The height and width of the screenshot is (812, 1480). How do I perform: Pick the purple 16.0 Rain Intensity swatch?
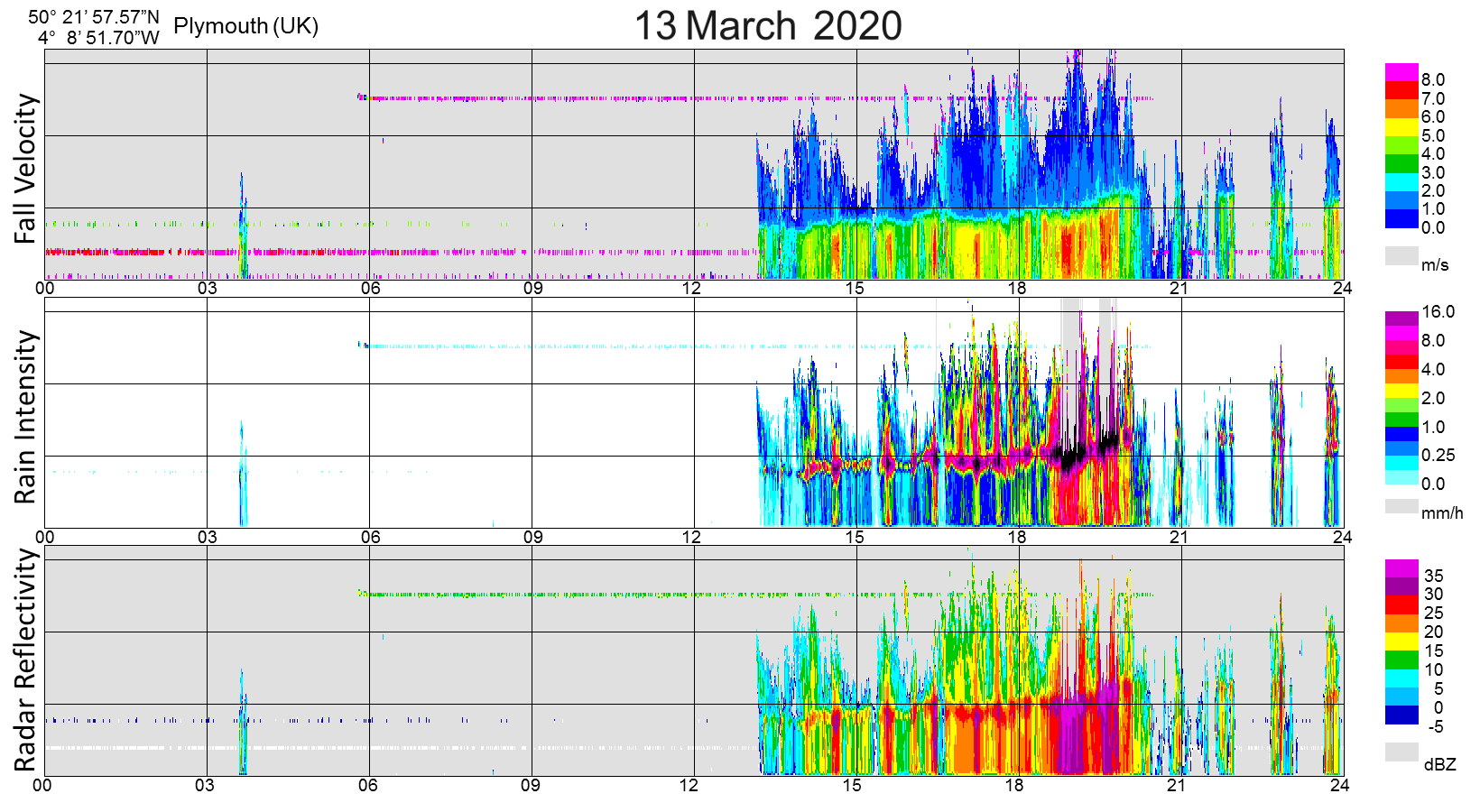(1401, 318)
